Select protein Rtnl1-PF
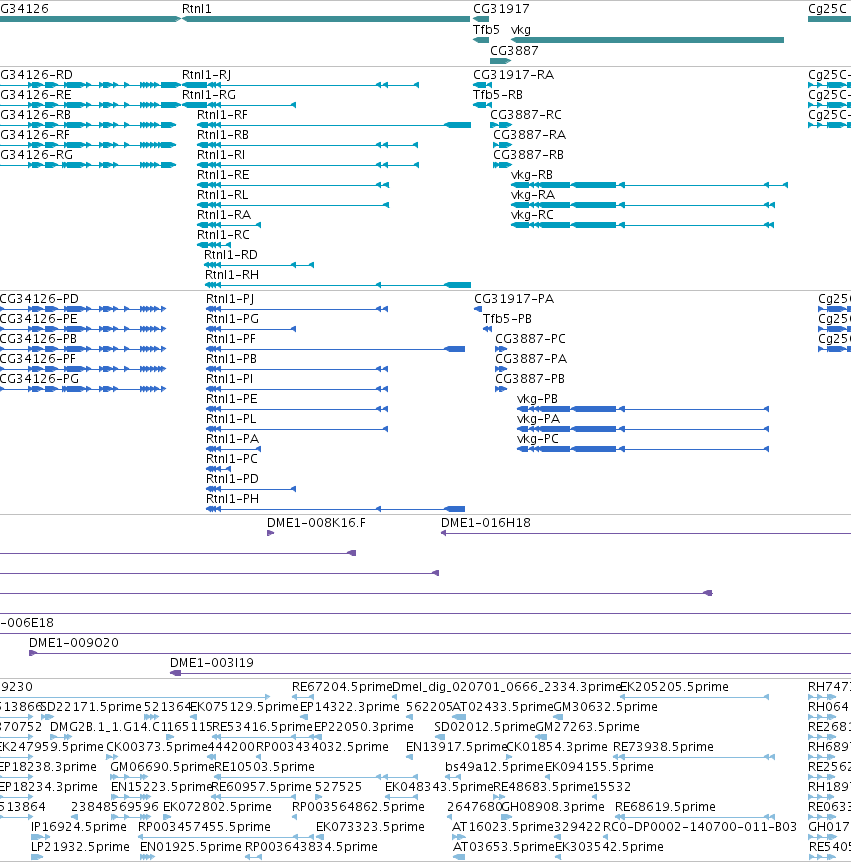 (x=335, y=349)
